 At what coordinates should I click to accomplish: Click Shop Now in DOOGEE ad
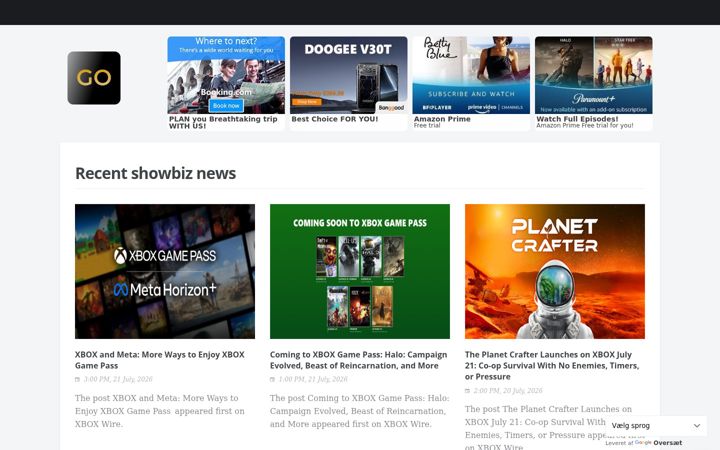[x=307, y=102]
